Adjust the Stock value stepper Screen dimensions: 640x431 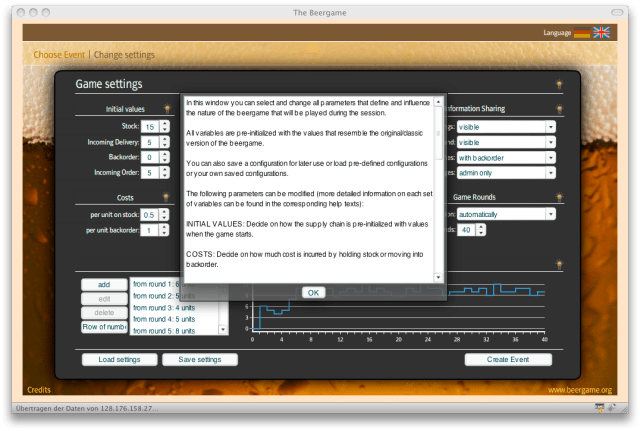(165, 127)
